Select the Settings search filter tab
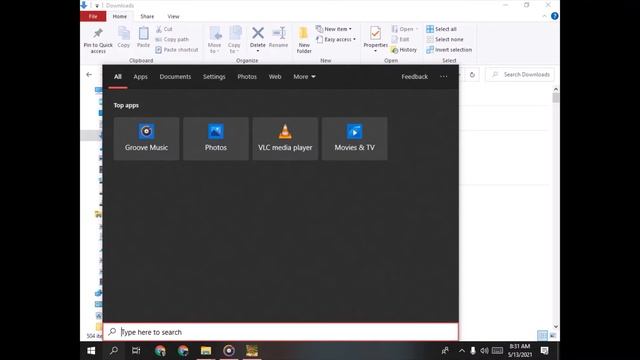The height and width of the screenshot is (360, 640). (x=214, y=77)
